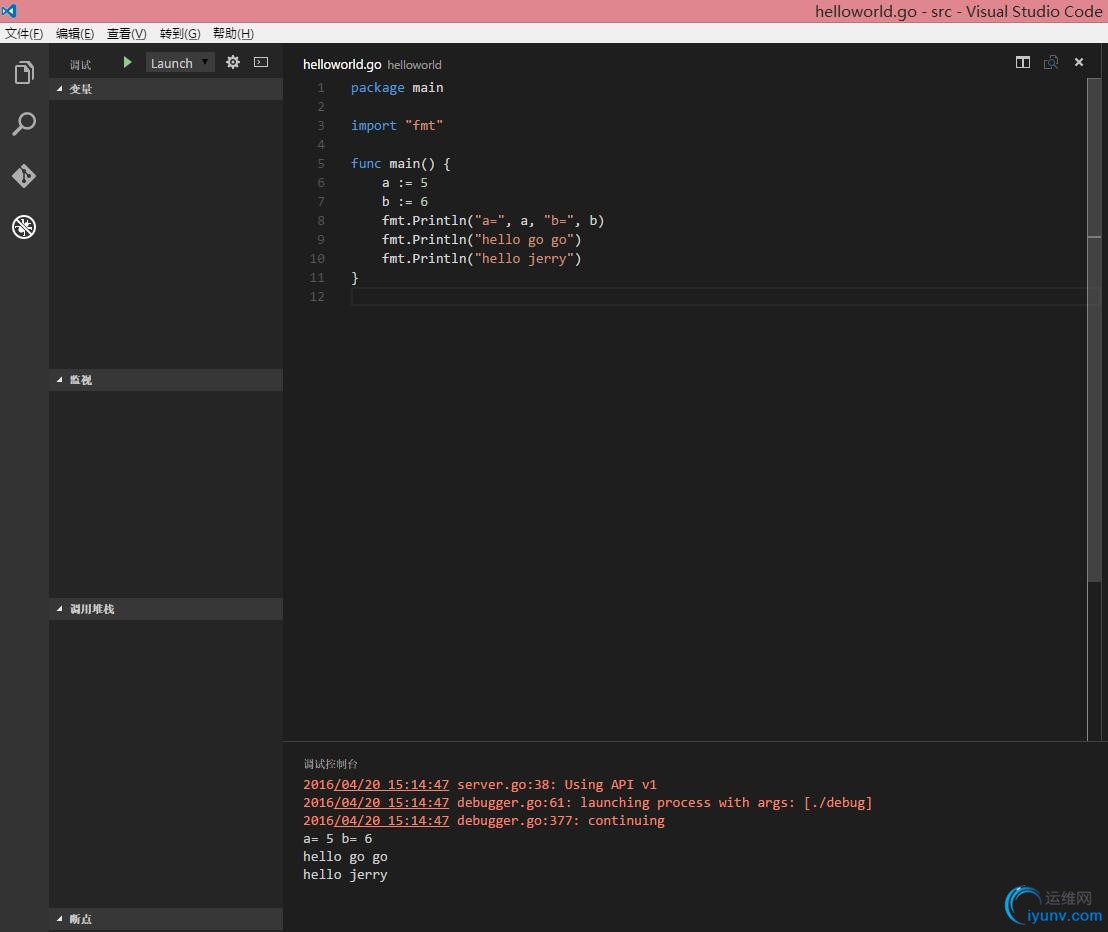1108x932 pixels.
Task: Click line number 10 gutter
Action: [317, 259]
